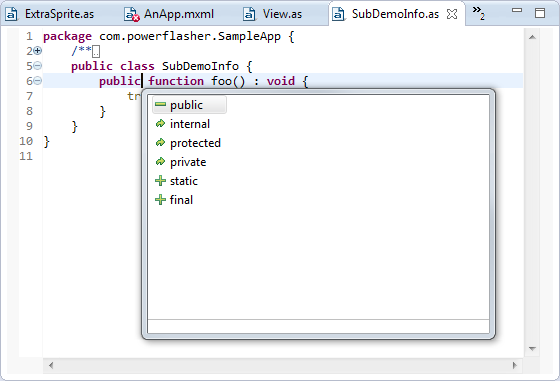Click the plus icon beside 'final'
Screen dimensions: 560x381
click(x=160, y=200)
